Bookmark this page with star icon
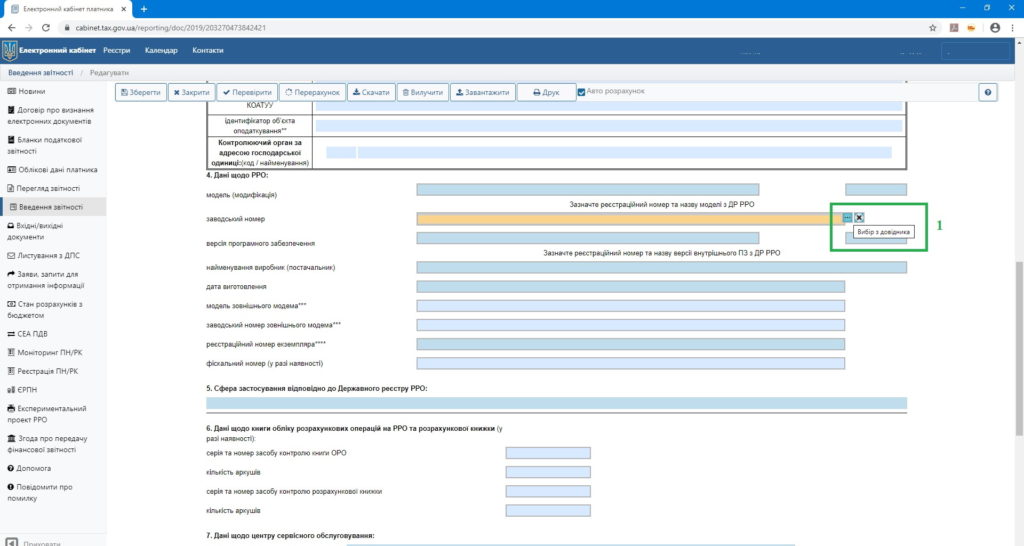This screenshot has height=546, width=1024. [x=932, y=28]
